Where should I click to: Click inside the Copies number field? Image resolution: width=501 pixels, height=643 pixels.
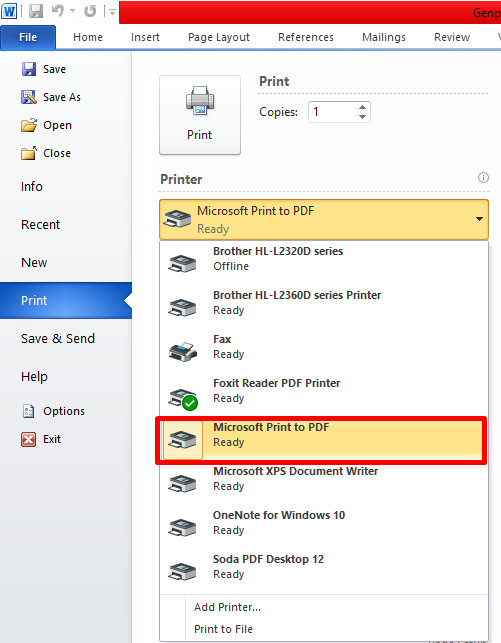click(332, 112)
